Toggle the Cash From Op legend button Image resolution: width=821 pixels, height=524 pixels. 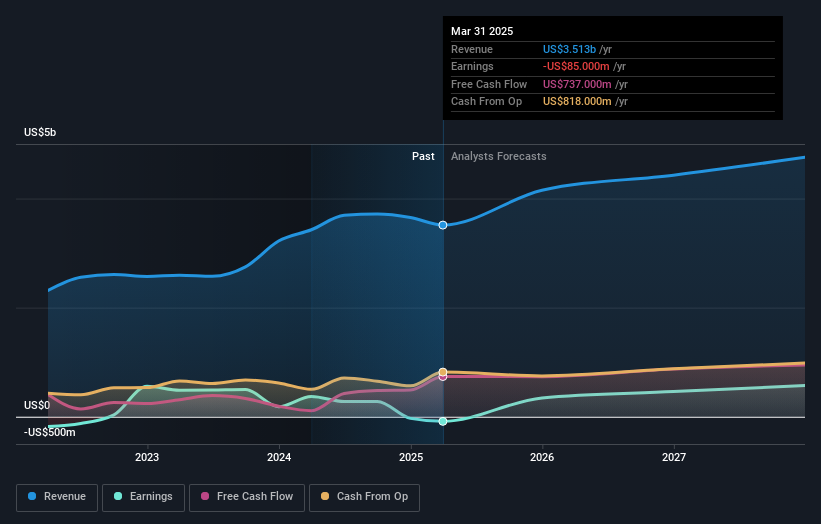pyautogui.click(x=364, y=497)
